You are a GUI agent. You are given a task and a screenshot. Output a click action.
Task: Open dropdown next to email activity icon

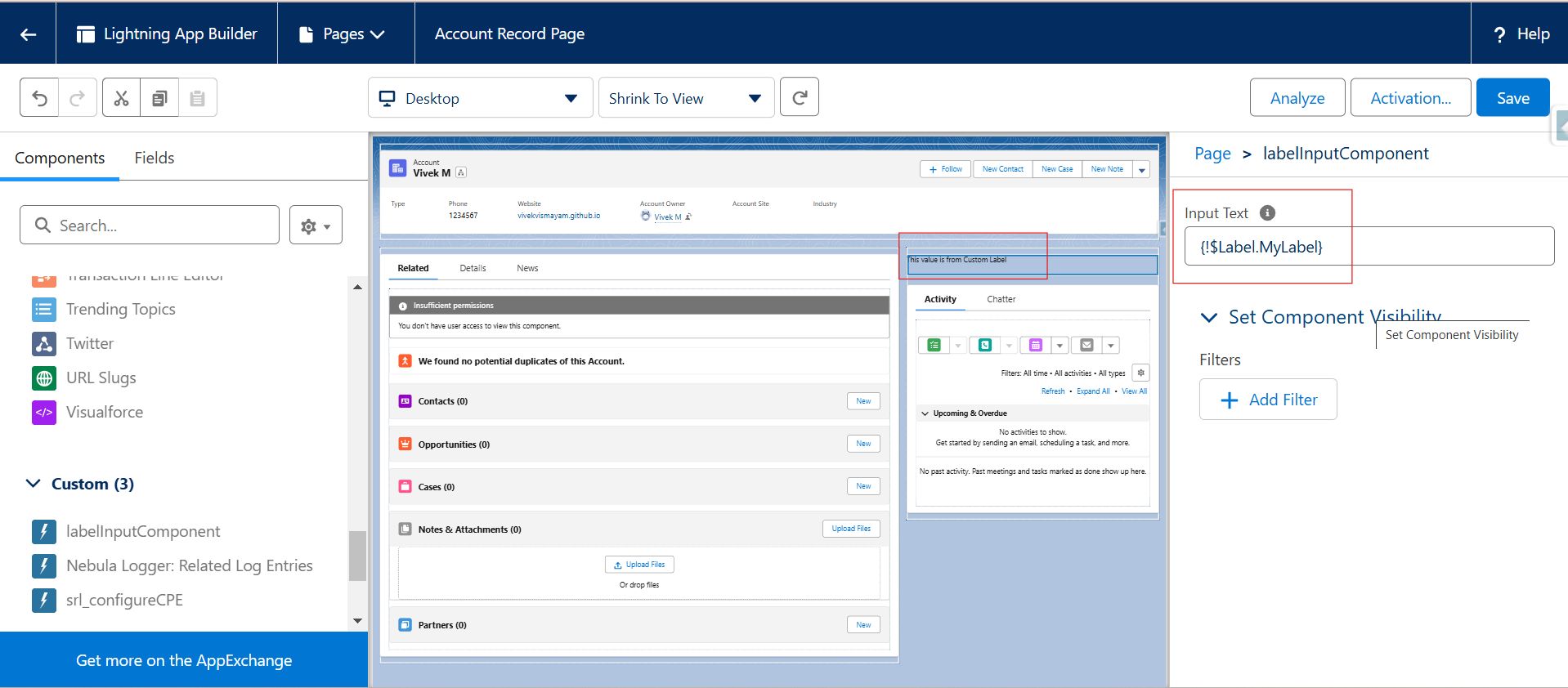pos(1110,346)
